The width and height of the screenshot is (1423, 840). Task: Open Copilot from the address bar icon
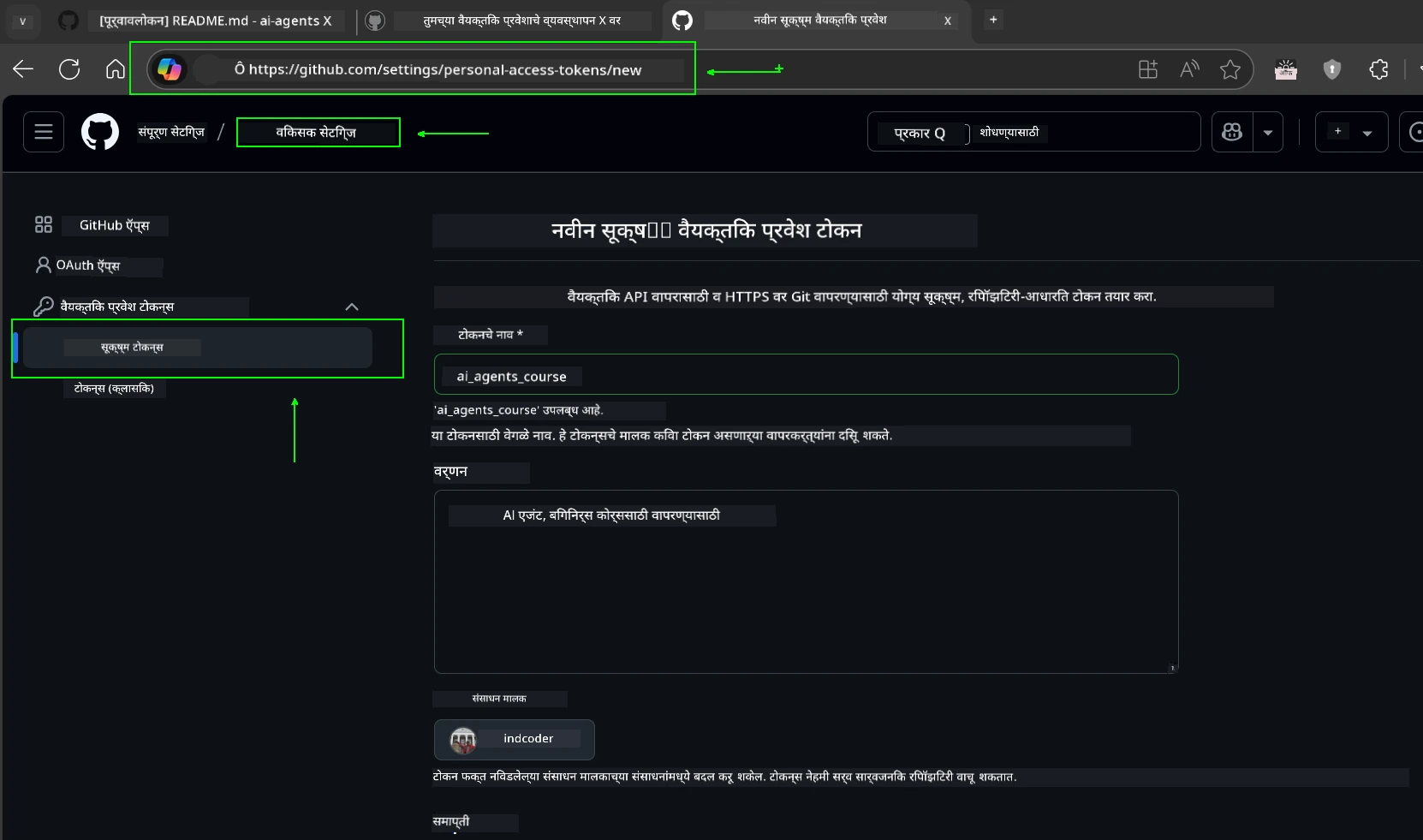pos(170,69)
